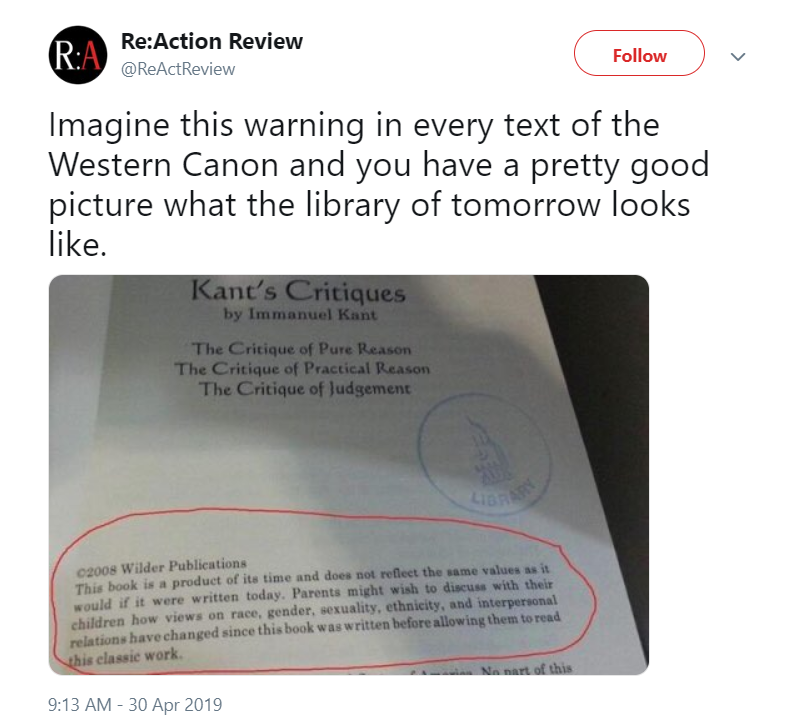Image resolution: width=793 pixels, height=727 pixels.
Task: Open the Re:Action Review display name link
Action: [x=211, y=41]
